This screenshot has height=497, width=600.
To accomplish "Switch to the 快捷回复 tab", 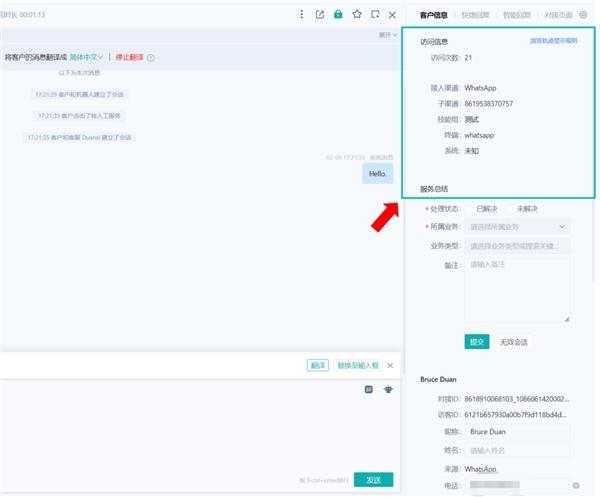I will (475, 15).
